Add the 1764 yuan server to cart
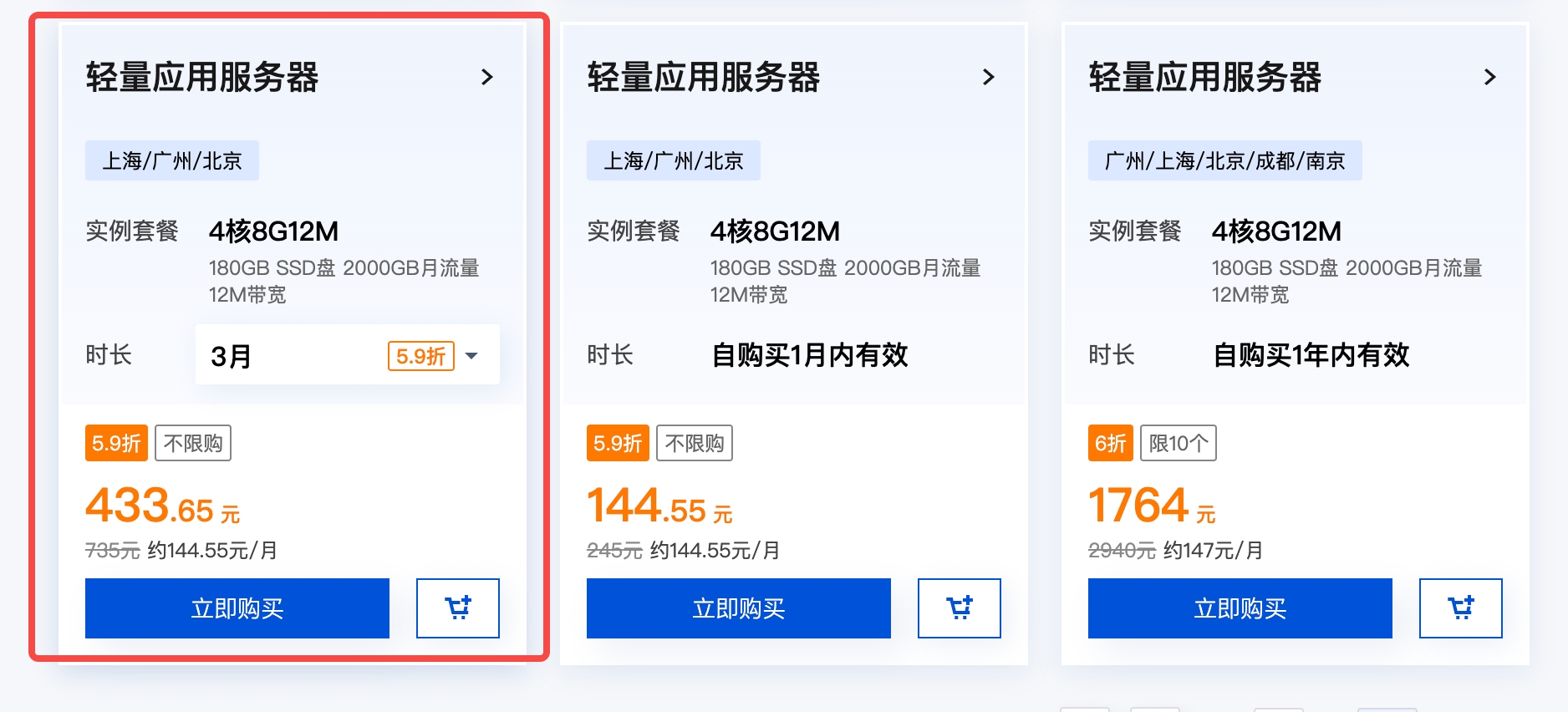 (x=1460, y=608)
